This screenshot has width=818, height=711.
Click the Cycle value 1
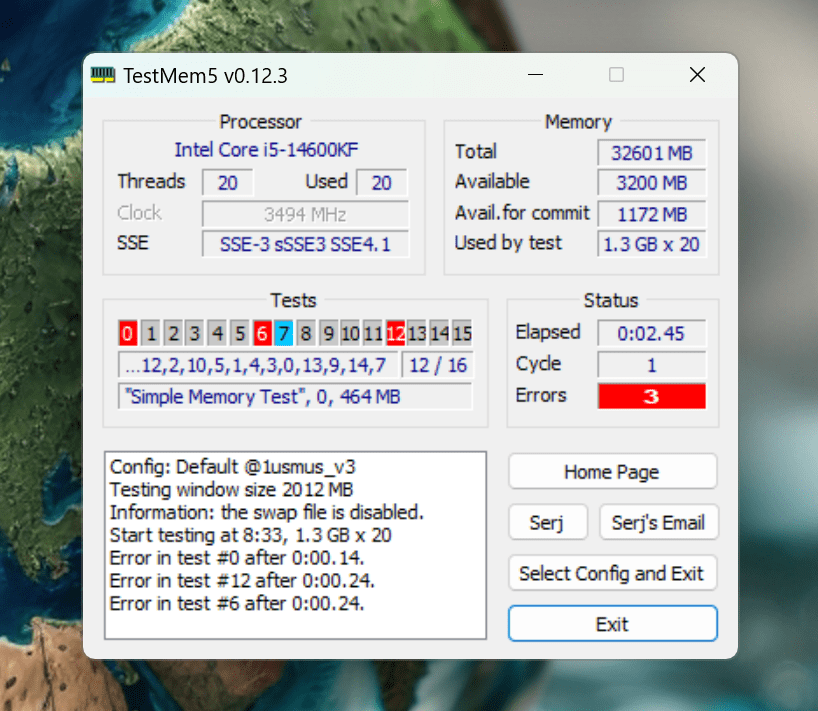click(x=652, y=365)
